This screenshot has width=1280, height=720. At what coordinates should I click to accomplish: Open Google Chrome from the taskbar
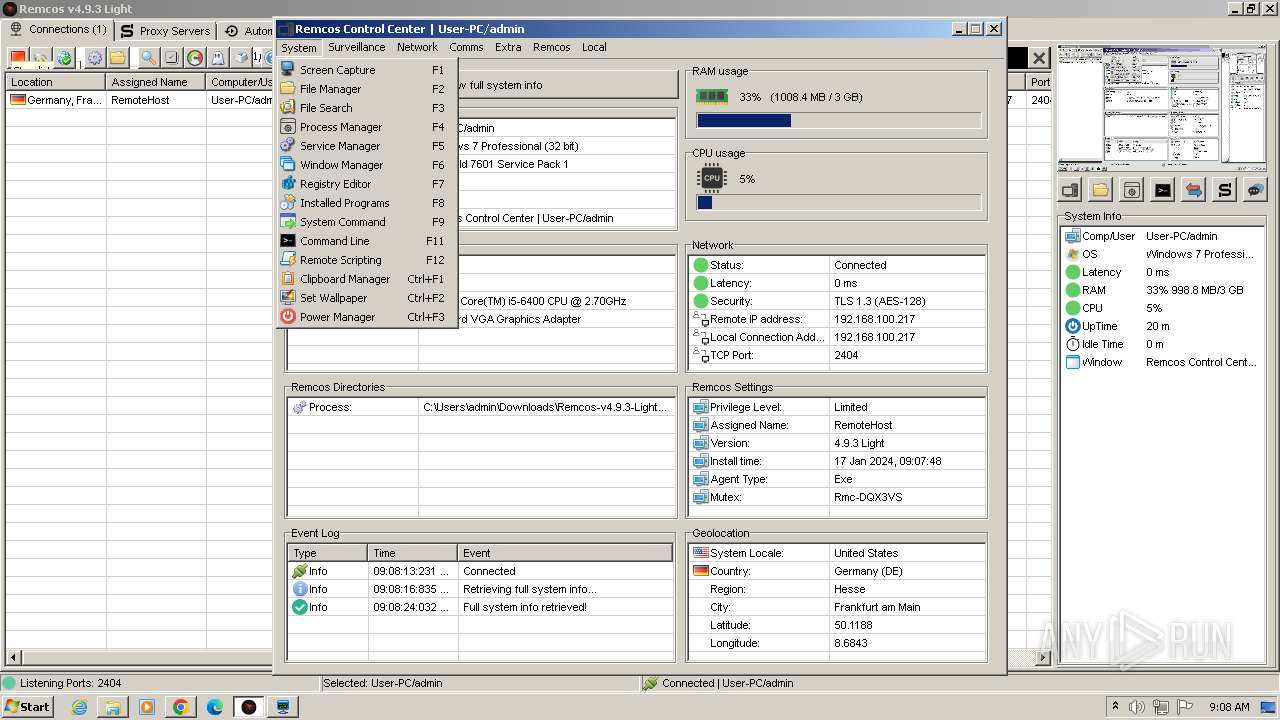(x=181, y=707)
